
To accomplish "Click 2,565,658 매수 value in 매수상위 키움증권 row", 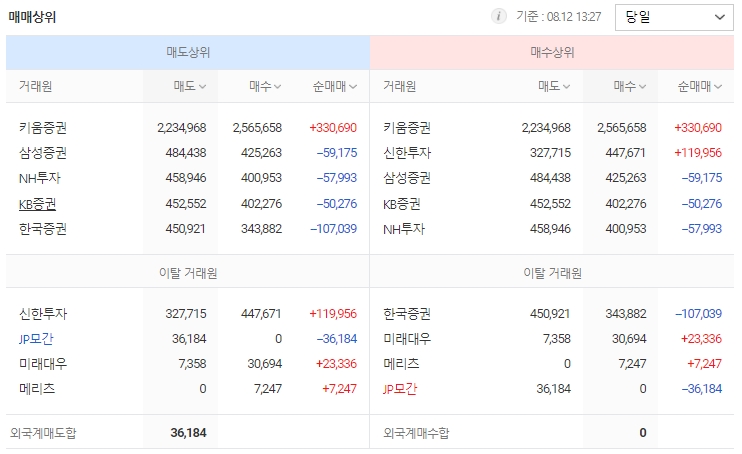I will coord(622,128).
